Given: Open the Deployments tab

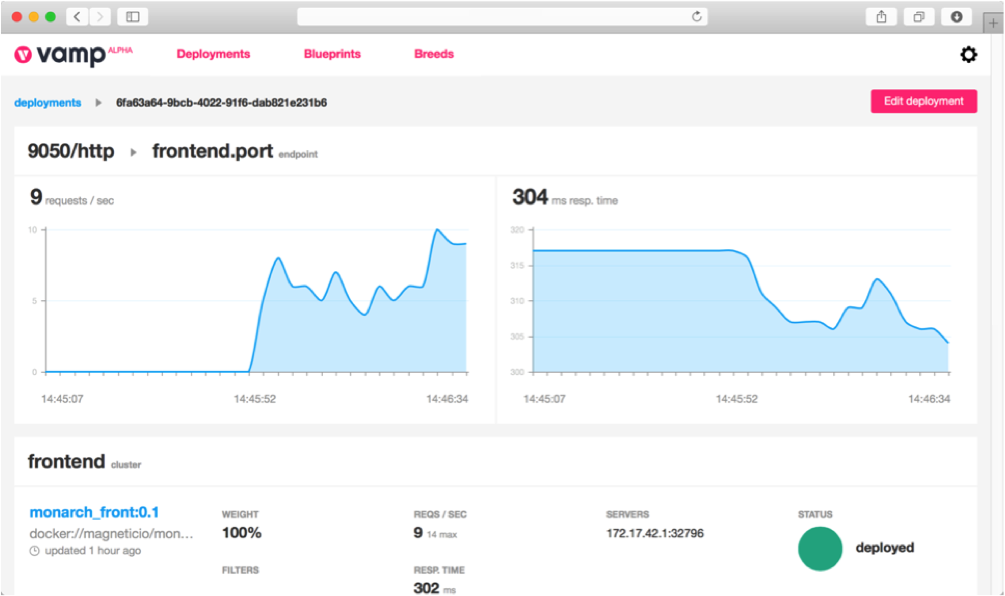Looking at the screenshot, I should (x=213, y=54).
